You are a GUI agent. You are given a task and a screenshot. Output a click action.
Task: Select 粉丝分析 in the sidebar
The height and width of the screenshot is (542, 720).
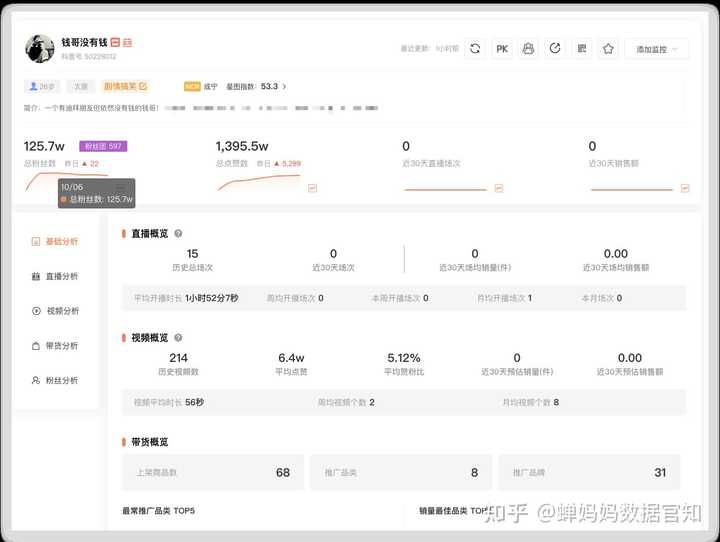tap(56, 380)
